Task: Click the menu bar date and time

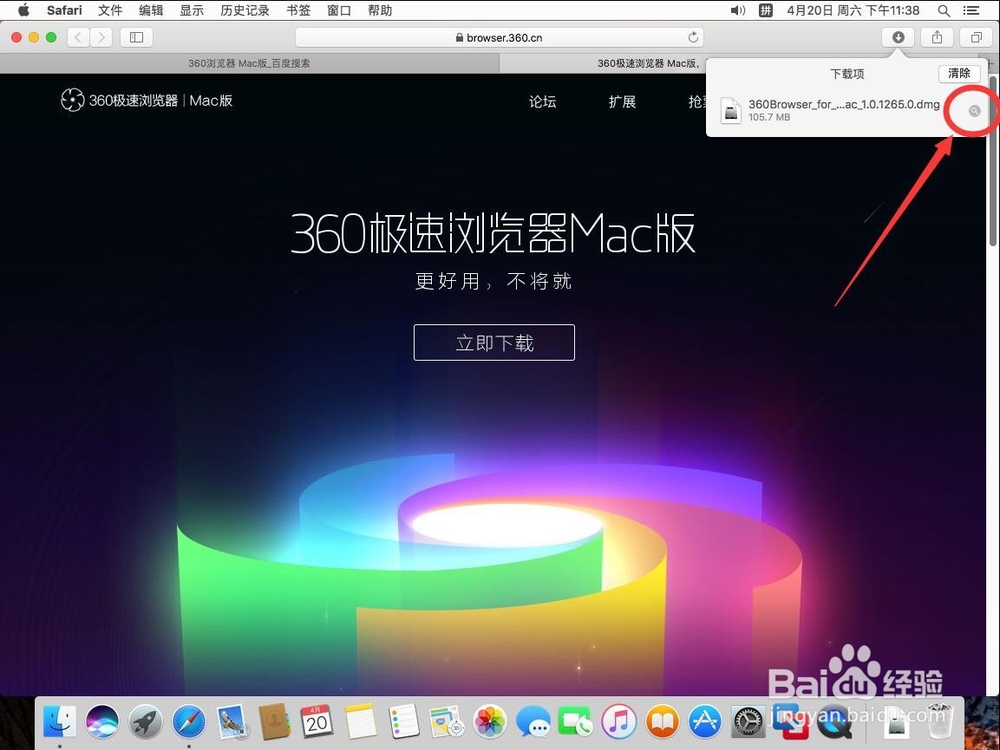Action: (853, 10)
